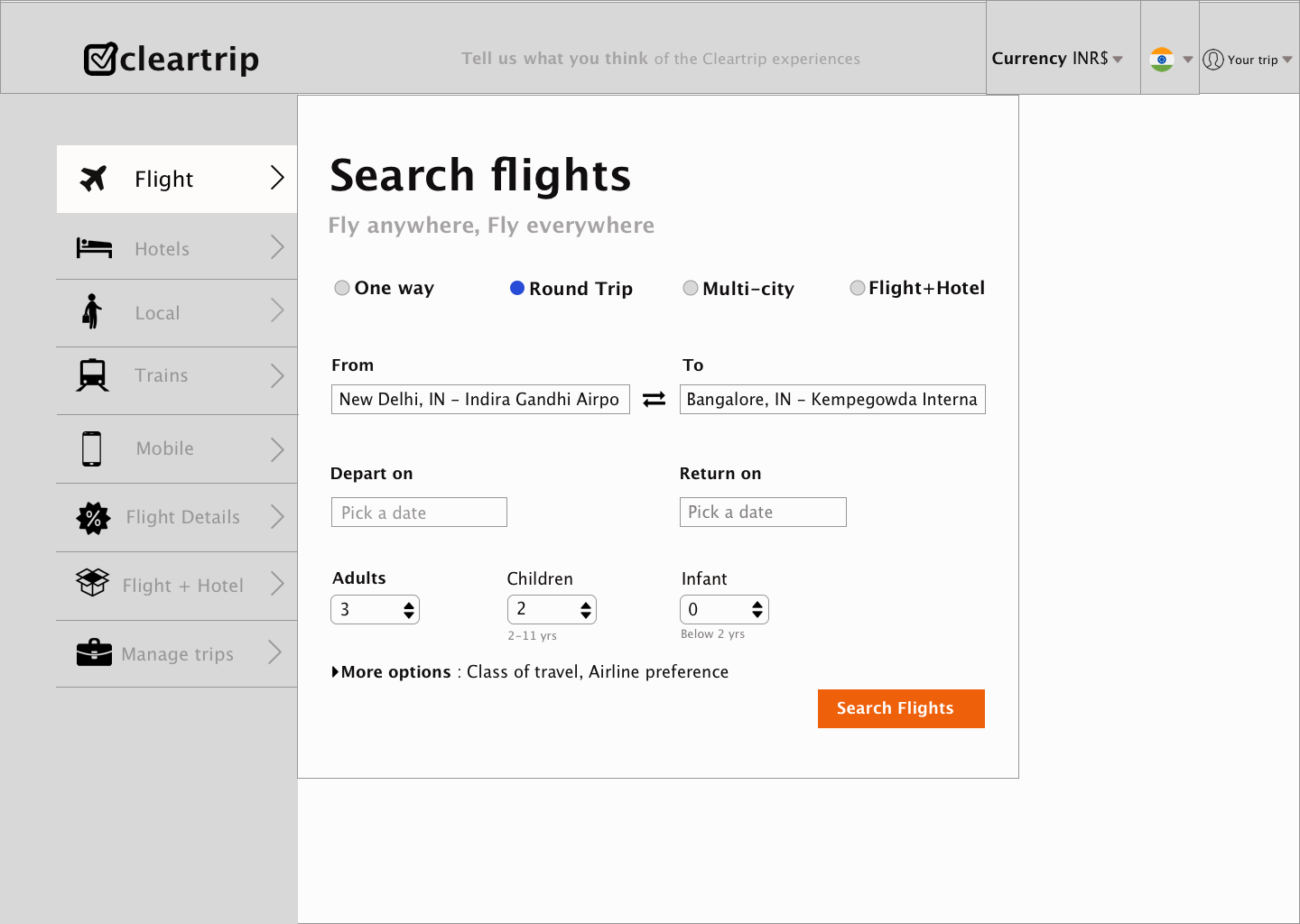
Task: Select the Multi-city trip option
Action: pyautogui.click(x=691, y=288)
